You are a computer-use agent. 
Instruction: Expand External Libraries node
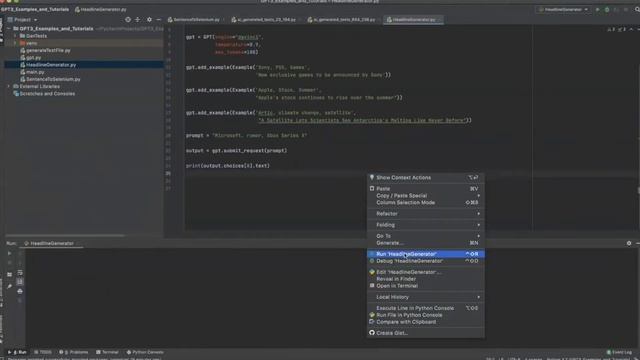(9, 87)
